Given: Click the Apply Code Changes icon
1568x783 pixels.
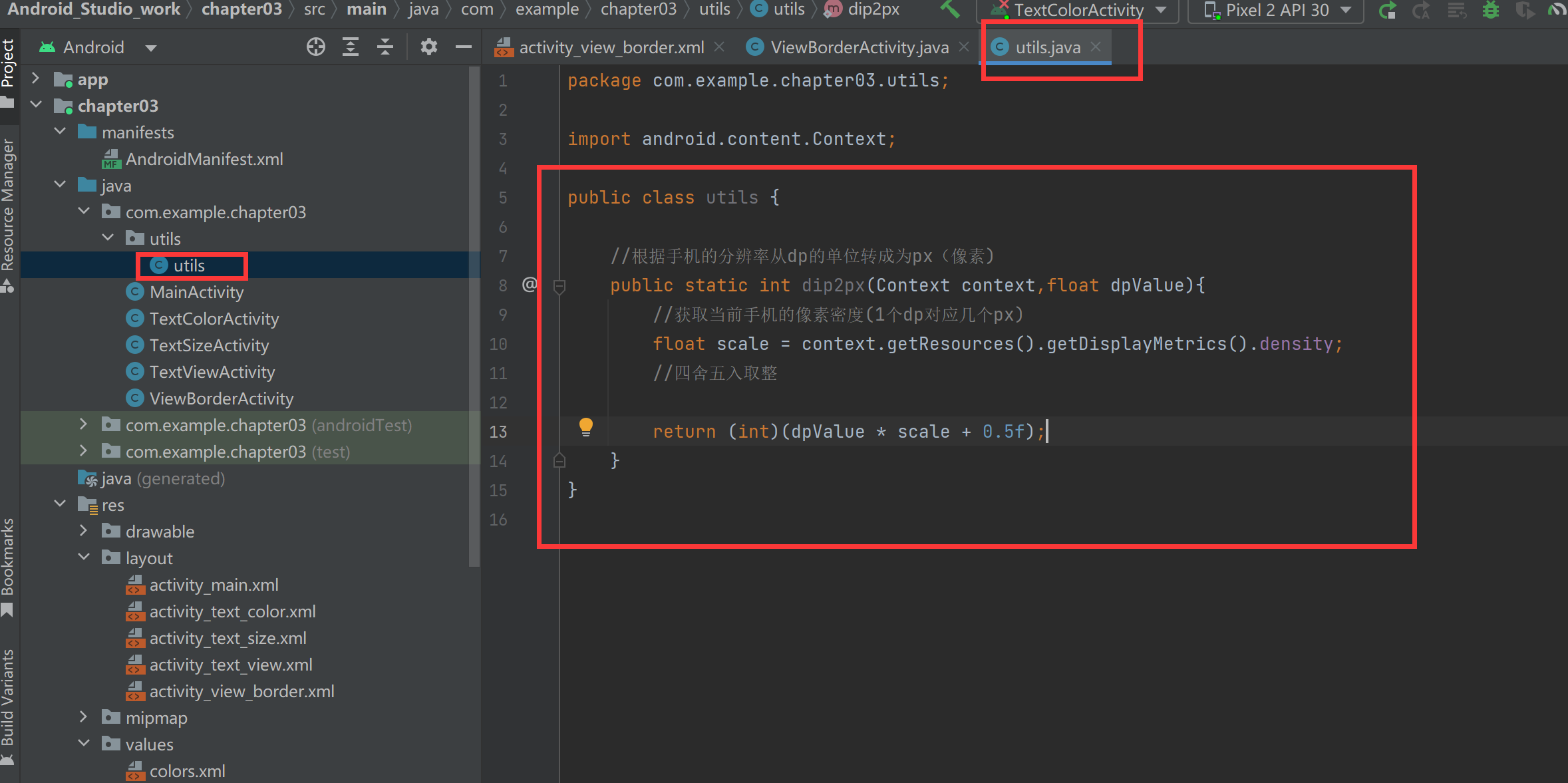Looking at the screenshot, I should click(x=1457, y=11).
